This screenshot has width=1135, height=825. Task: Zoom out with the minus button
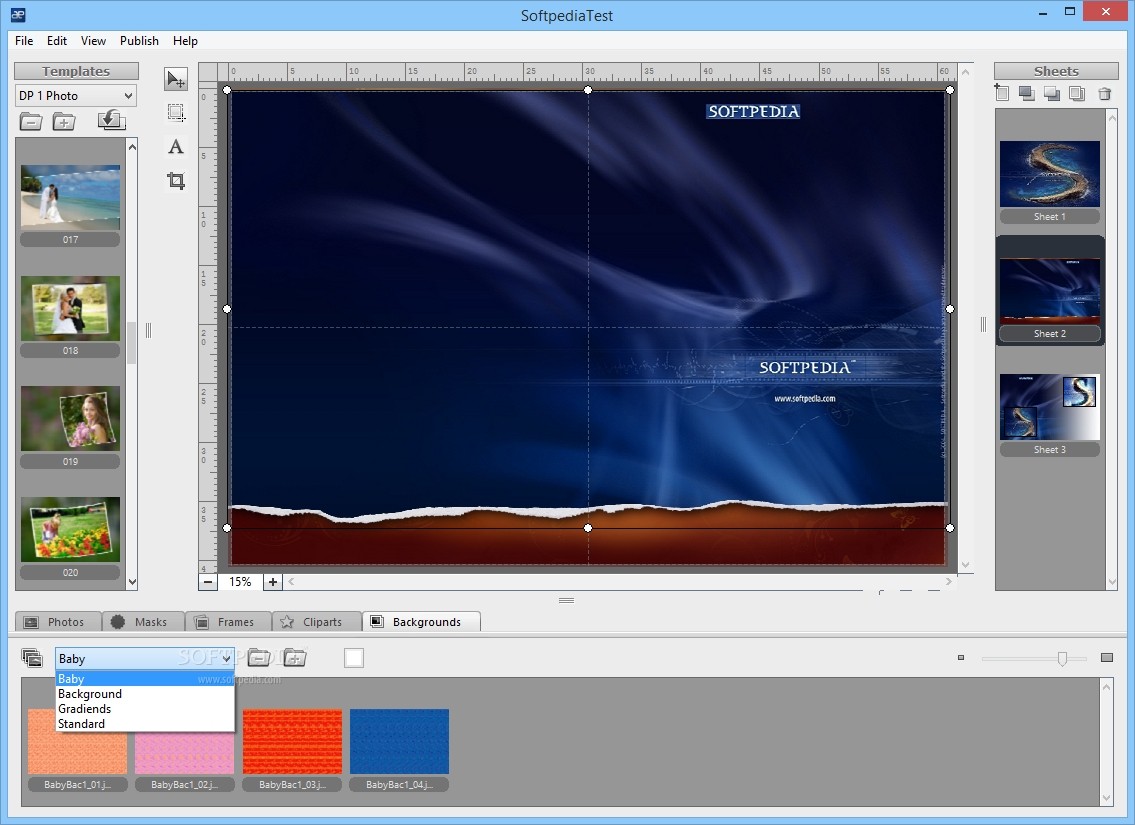(x=208, y=582)
